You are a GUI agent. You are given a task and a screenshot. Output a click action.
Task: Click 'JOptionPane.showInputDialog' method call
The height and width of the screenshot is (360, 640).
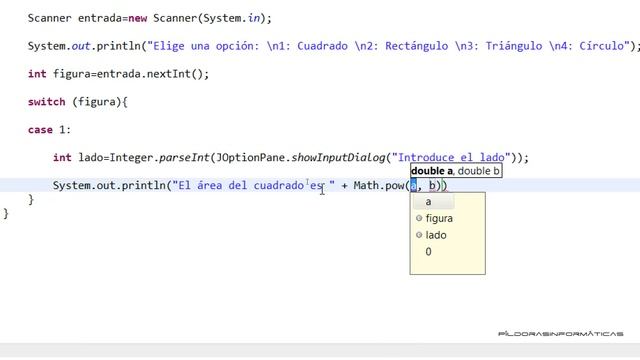[300, 158]
